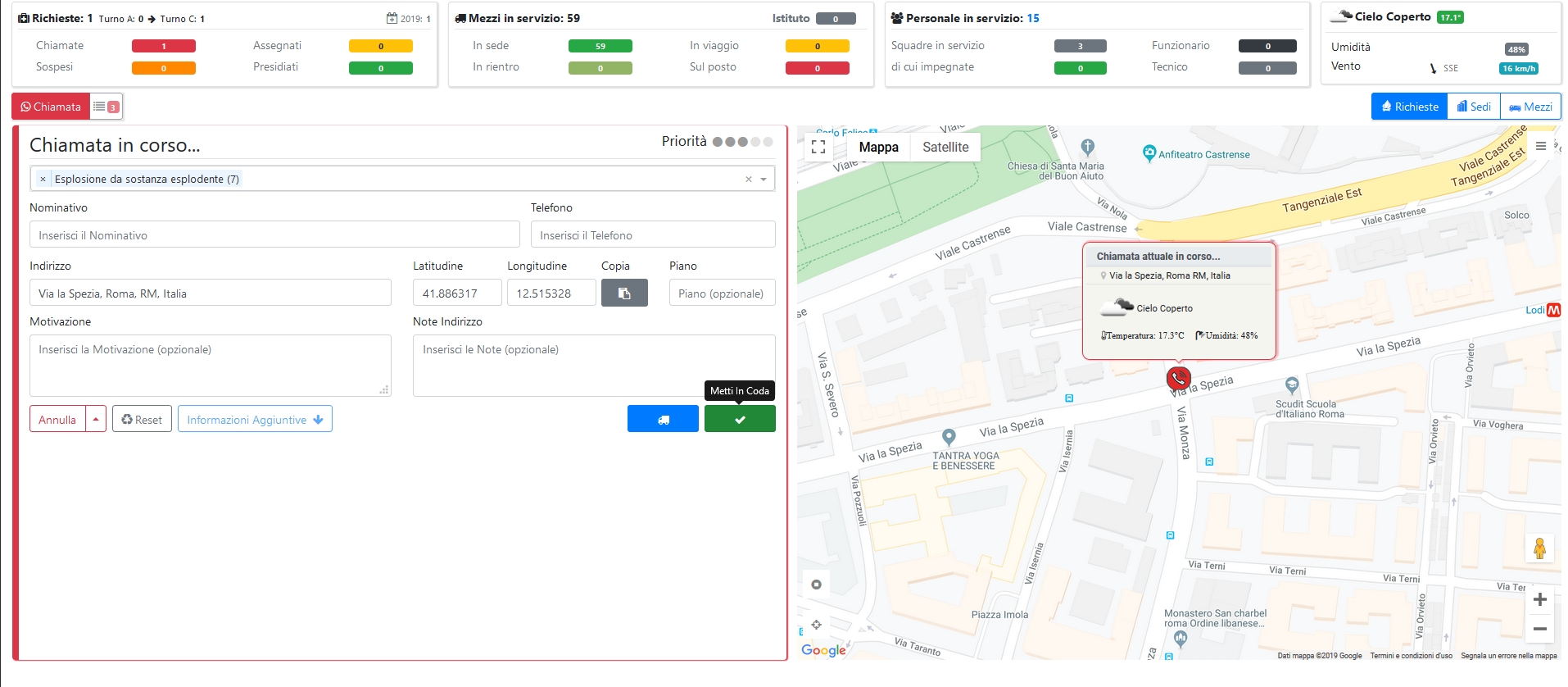Toggle map fullscreen view
The image size is (1568, 687).
coord(818,147)
